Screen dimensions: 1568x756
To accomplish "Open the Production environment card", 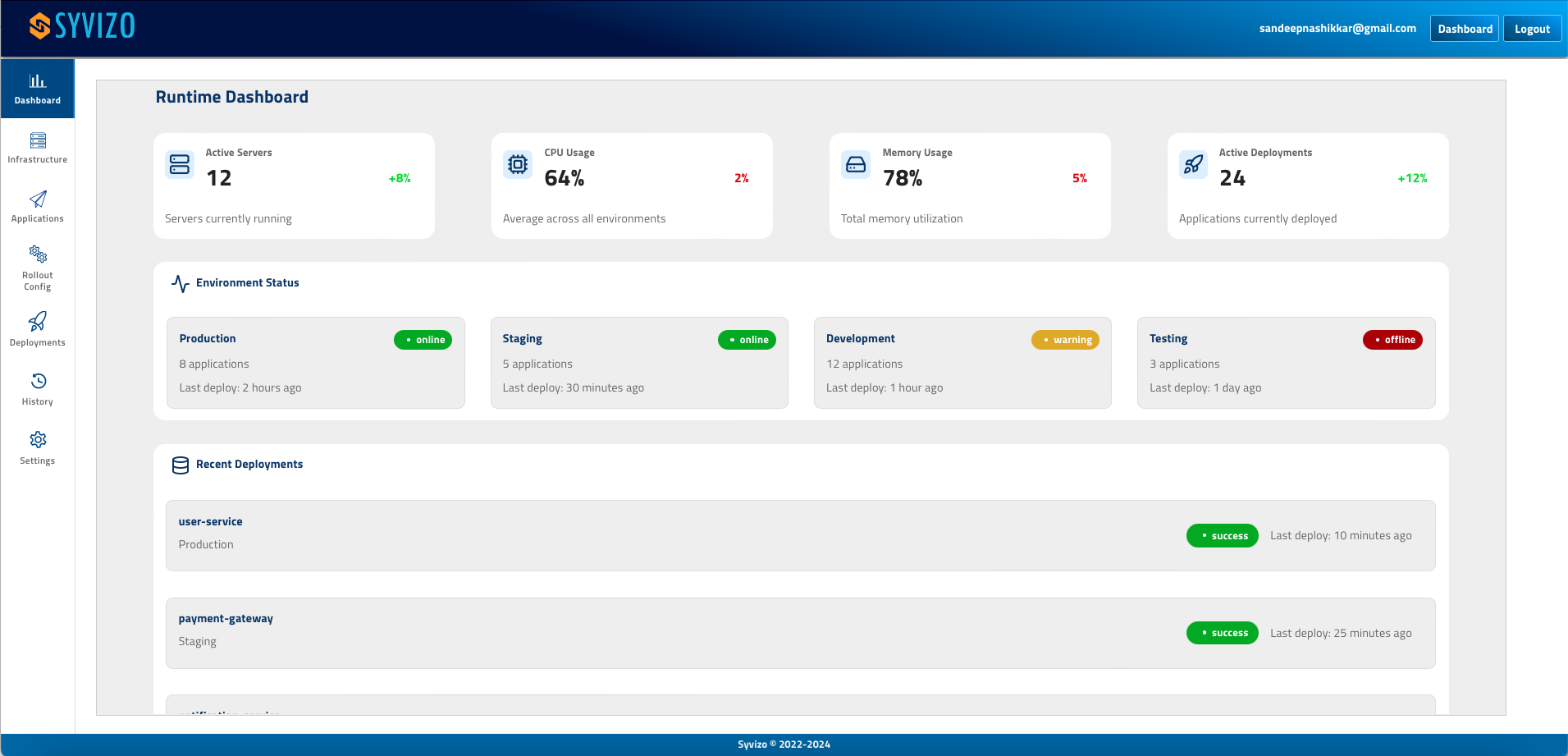I will click(x=316, y=363).
